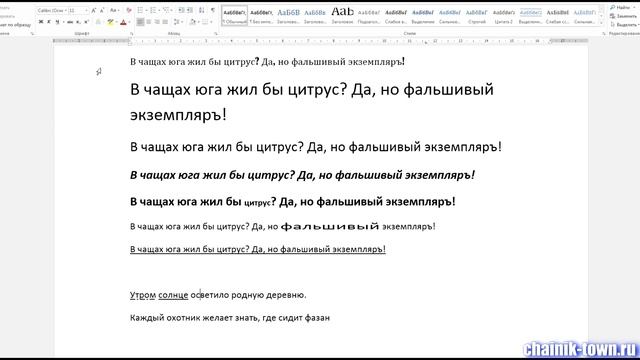Apply the big 'Aab' Заголовок title style
This screenshot has width=640, height=360.
point(342,16)
